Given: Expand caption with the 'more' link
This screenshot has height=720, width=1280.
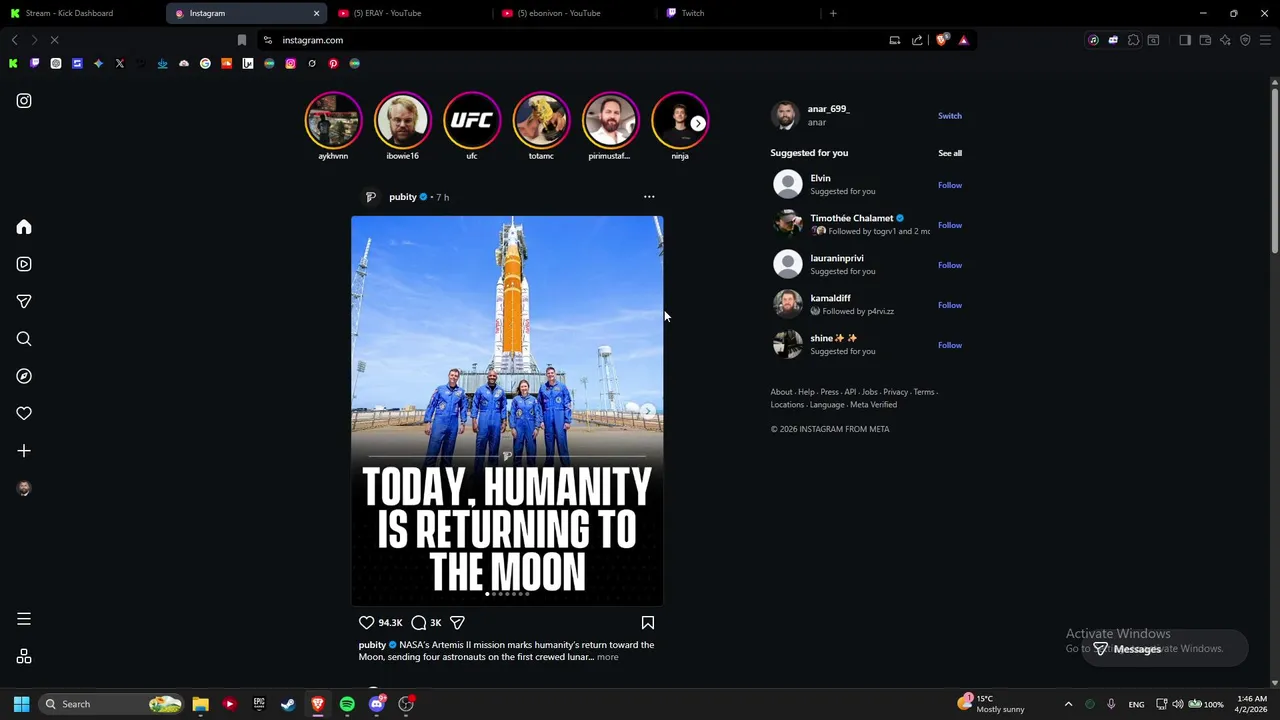Looking at the screenshot, I should [608, 657].
